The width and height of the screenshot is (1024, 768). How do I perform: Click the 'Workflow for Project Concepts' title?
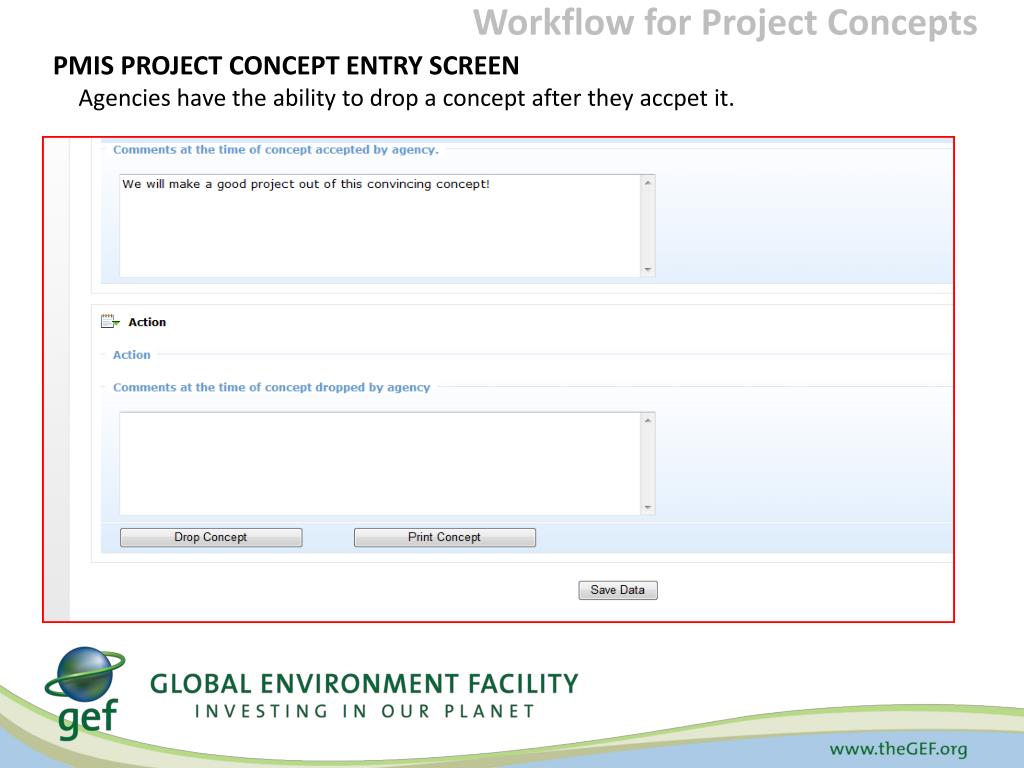725,23
